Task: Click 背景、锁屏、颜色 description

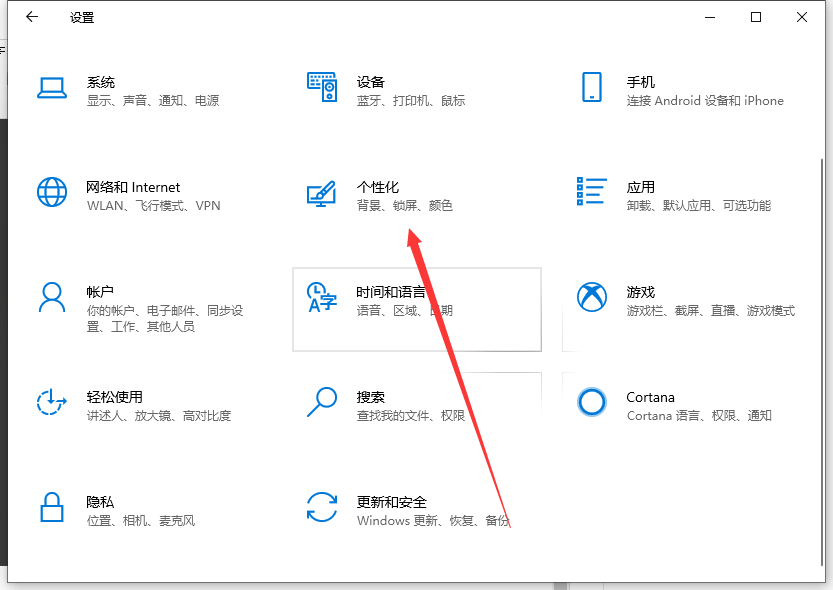Action: point(404,206)
